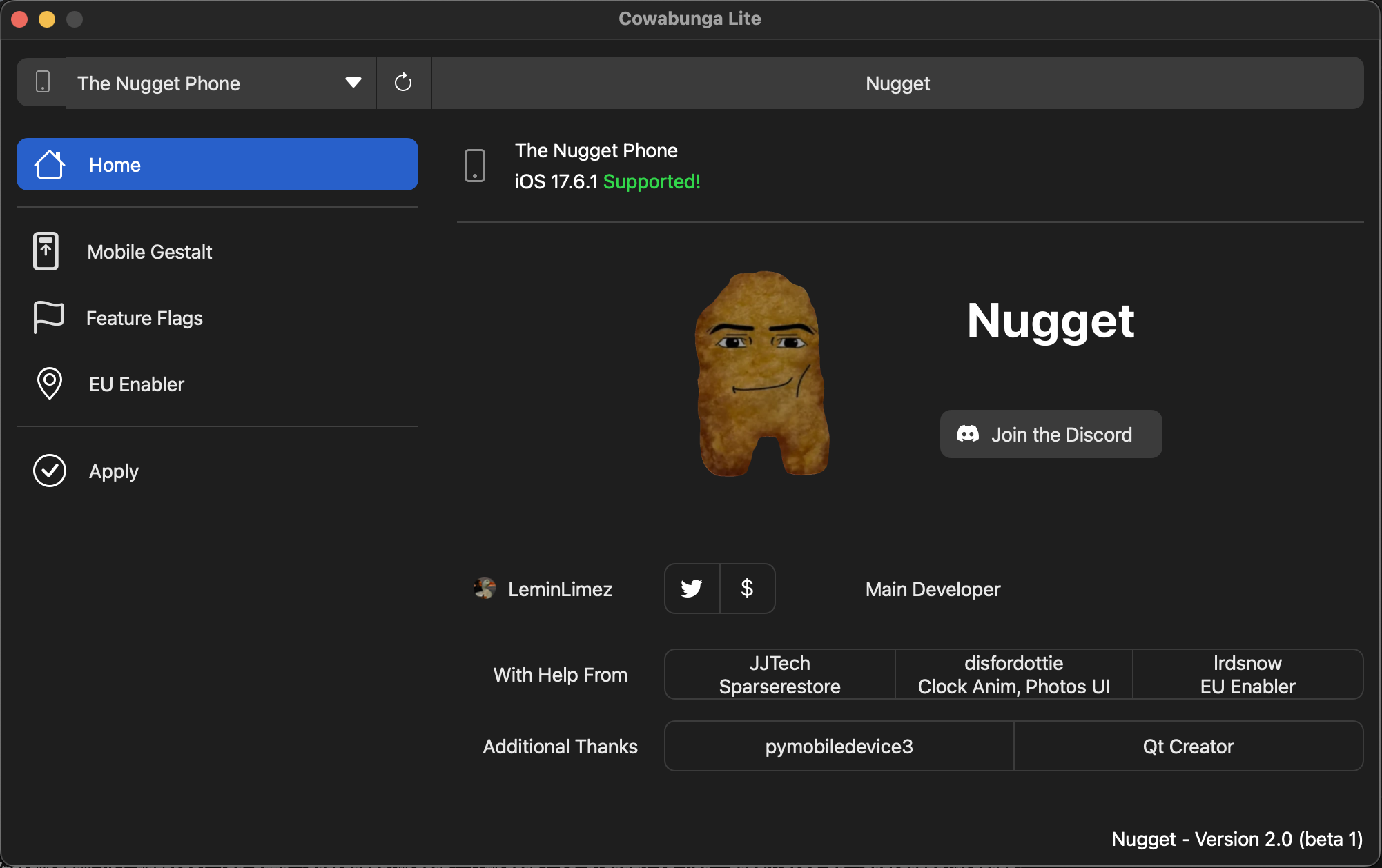
Task: Click the EU Enabler location pin icon
Action: point(49,384)
